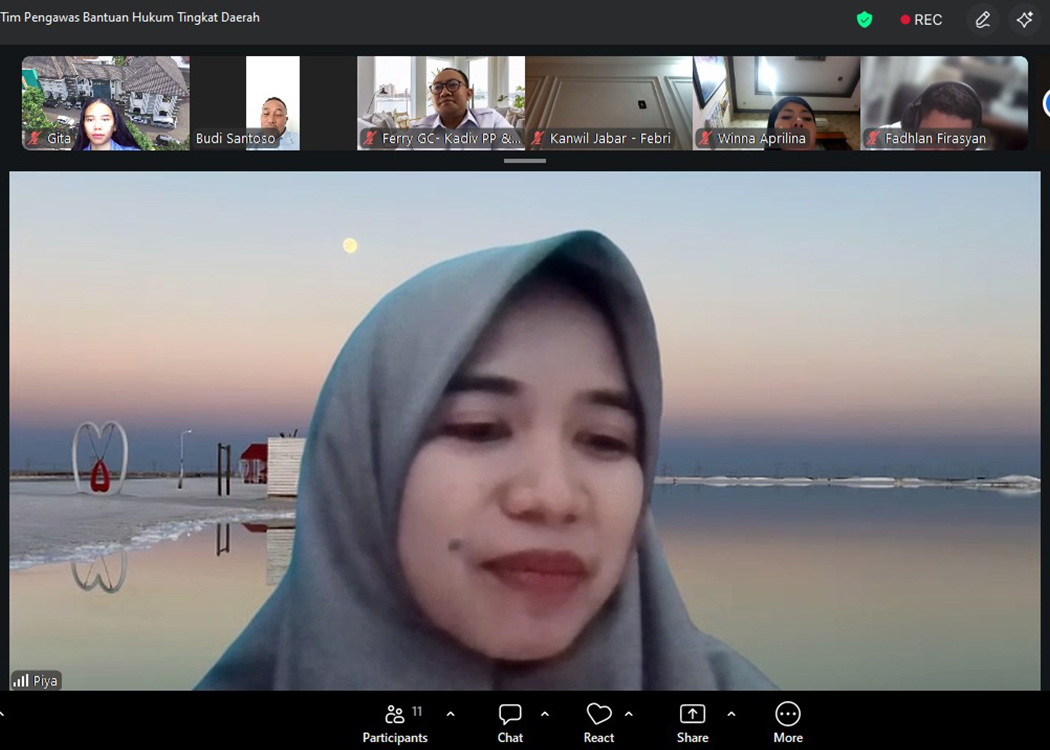1050x750 pixels.
Task: Select Winna Aprilina's video thumbnail
Action: pos(776,103)
